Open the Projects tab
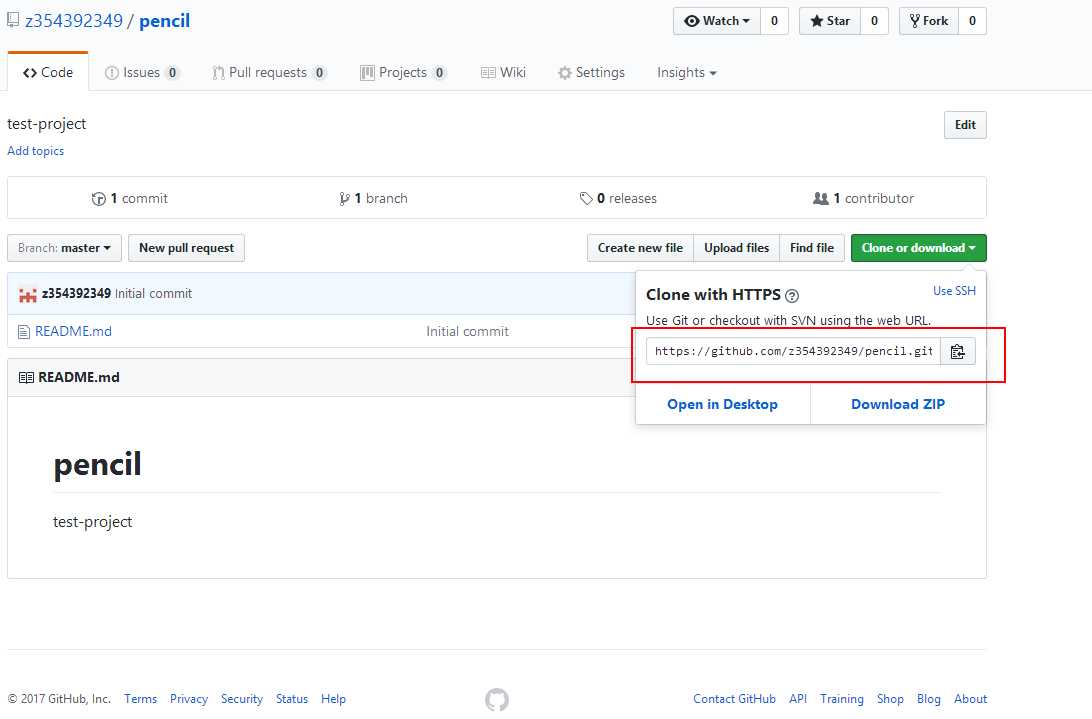Screen dimensions: 1092x719 coord(403,72)
